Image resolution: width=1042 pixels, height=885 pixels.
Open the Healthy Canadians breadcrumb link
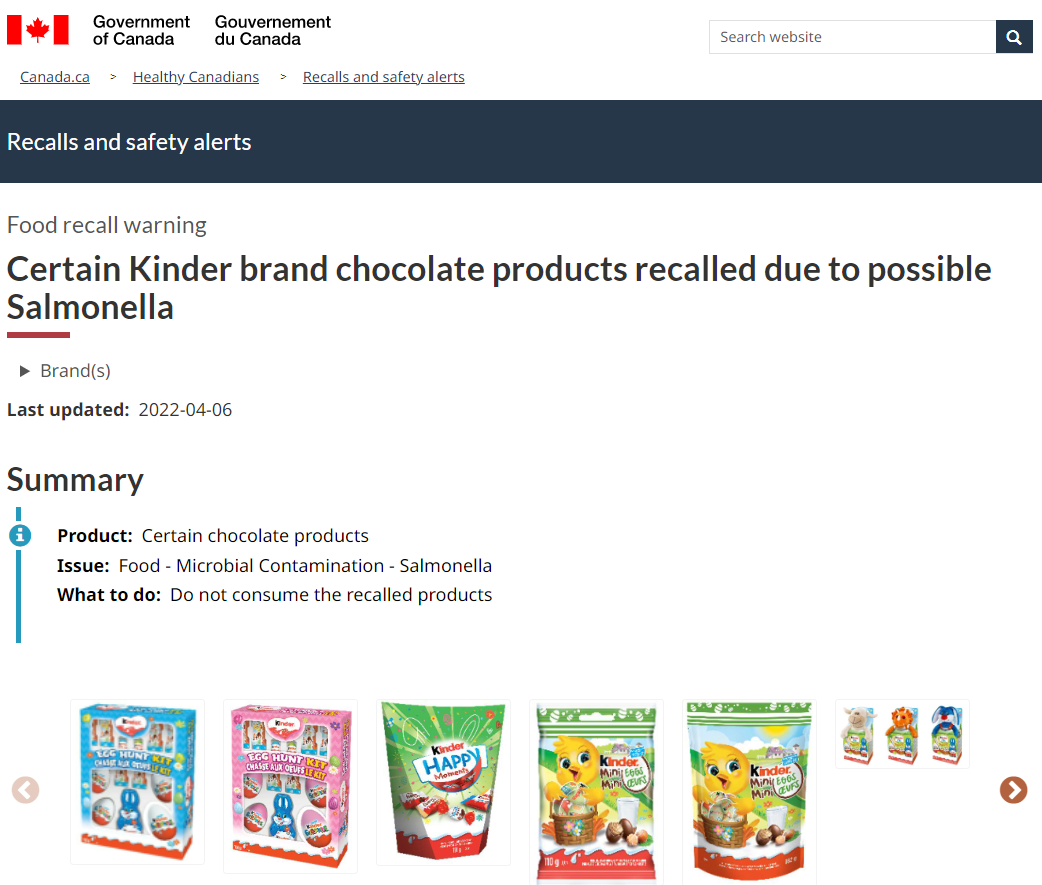click(196, 77)
